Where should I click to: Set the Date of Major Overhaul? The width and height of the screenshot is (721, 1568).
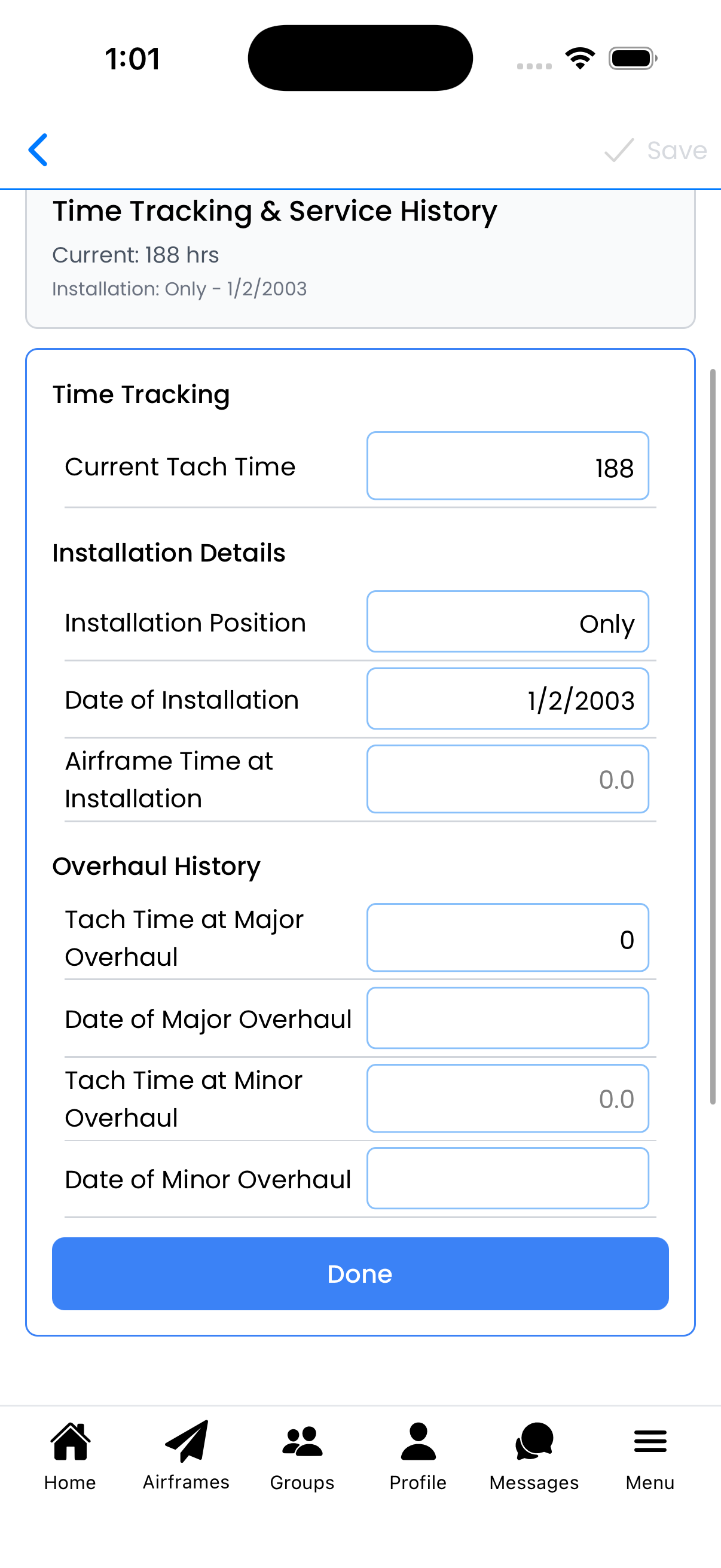point(508,1018)
